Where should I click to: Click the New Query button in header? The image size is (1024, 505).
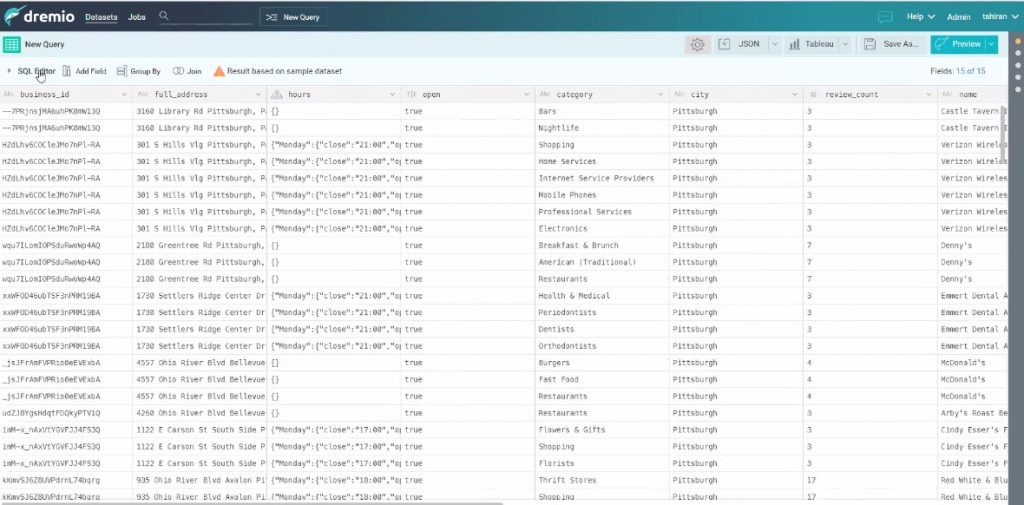point(292,17)
